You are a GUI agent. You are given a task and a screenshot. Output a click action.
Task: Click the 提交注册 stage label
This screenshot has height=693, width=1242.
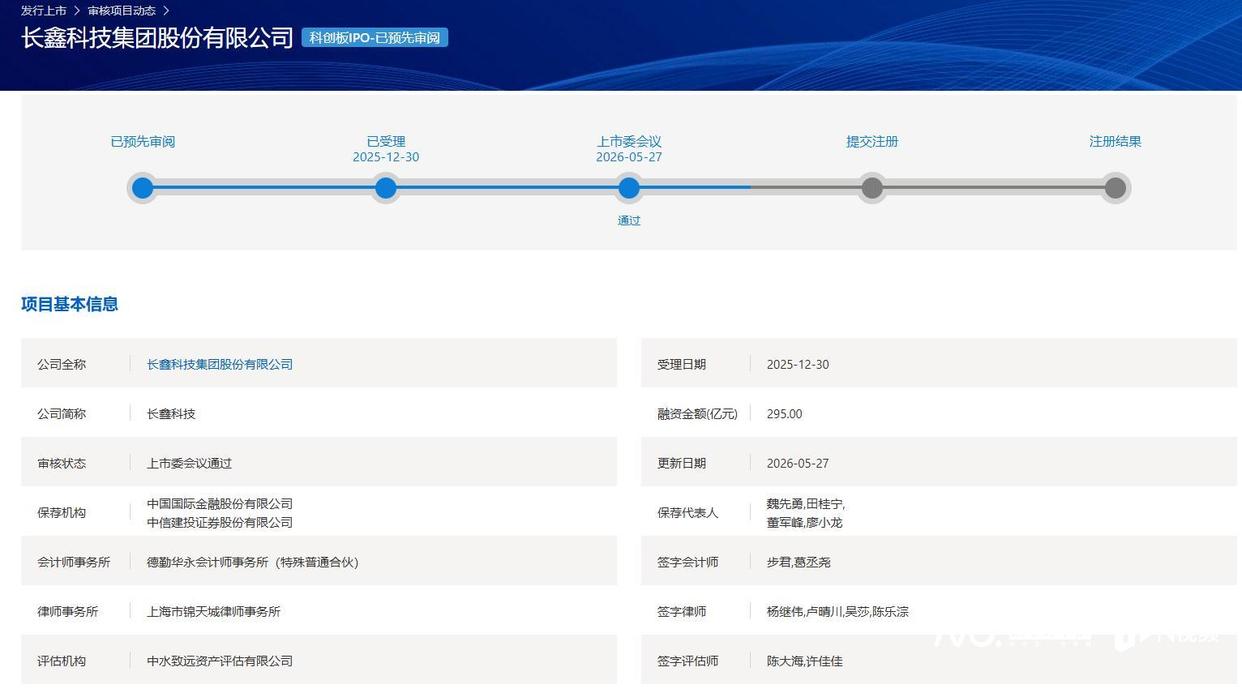pos(872,142)
